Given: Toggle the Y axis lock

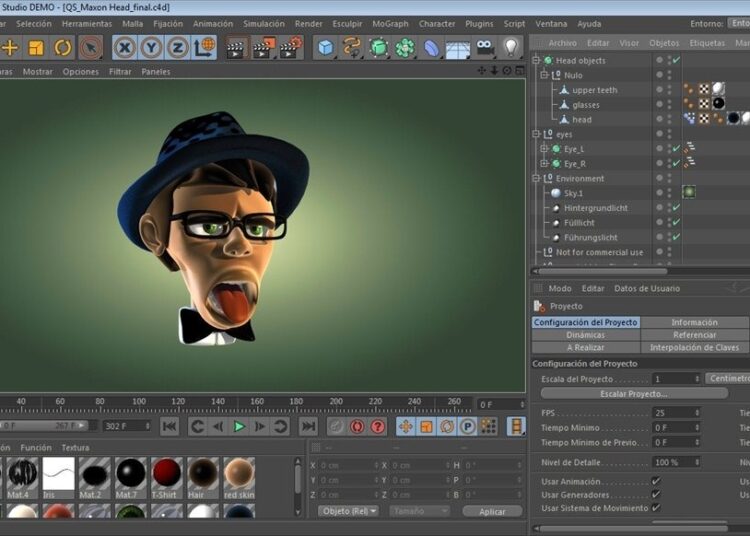Looking at the screenshot, I should coord(151,48).
